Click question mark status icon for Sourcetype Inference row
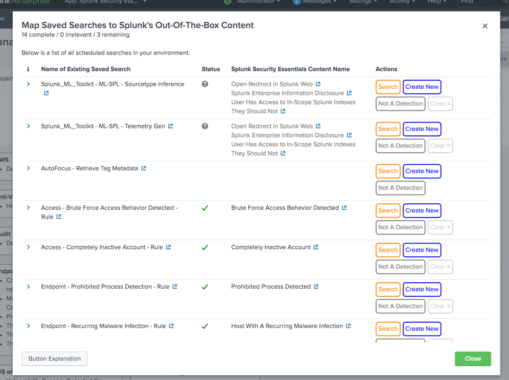509x380 pixels. click(x=205, y=84)
